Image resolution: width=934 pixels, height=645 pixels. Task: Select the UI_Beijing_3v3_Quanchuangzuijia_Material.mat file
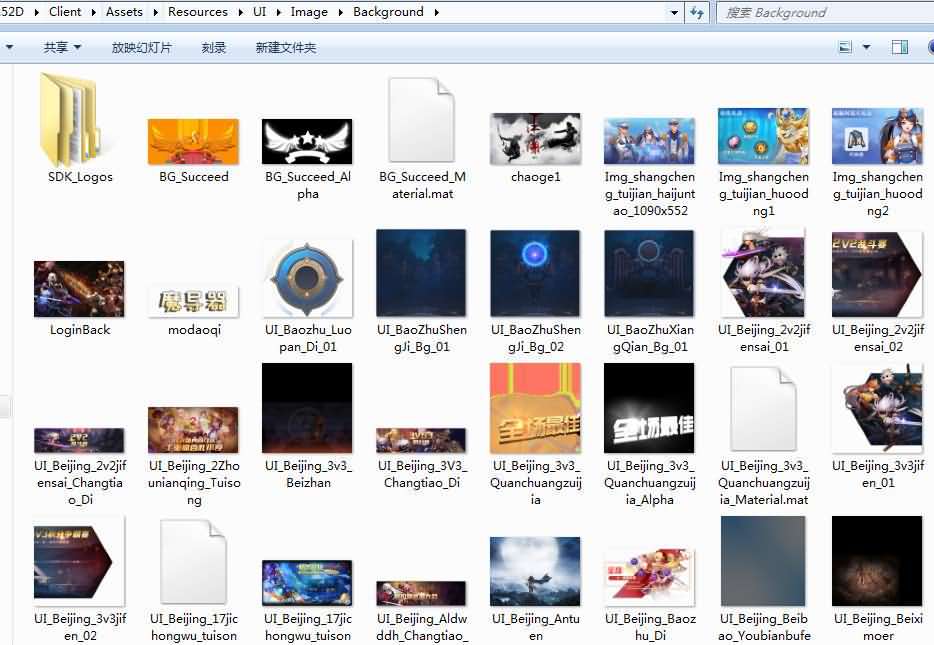[763, 409]
